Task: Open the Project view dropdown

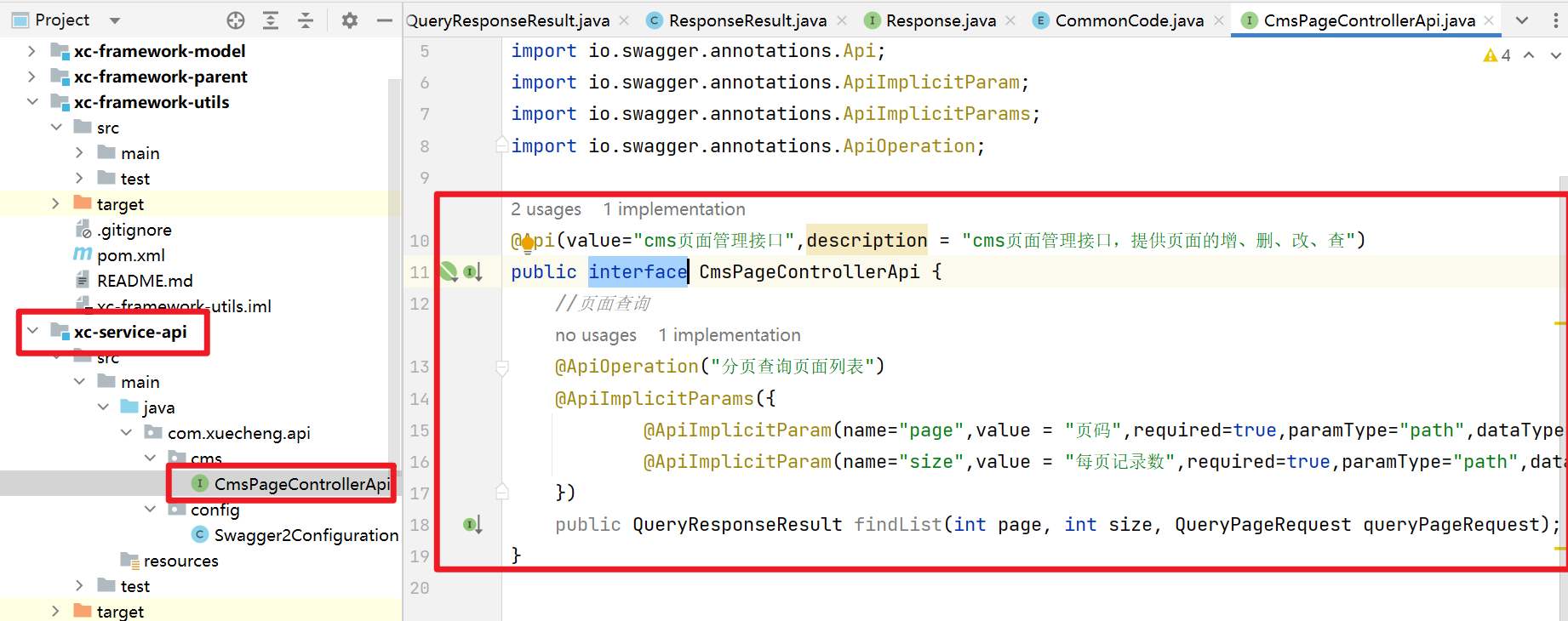Action: pyautogui.click(x=115, y=20)
